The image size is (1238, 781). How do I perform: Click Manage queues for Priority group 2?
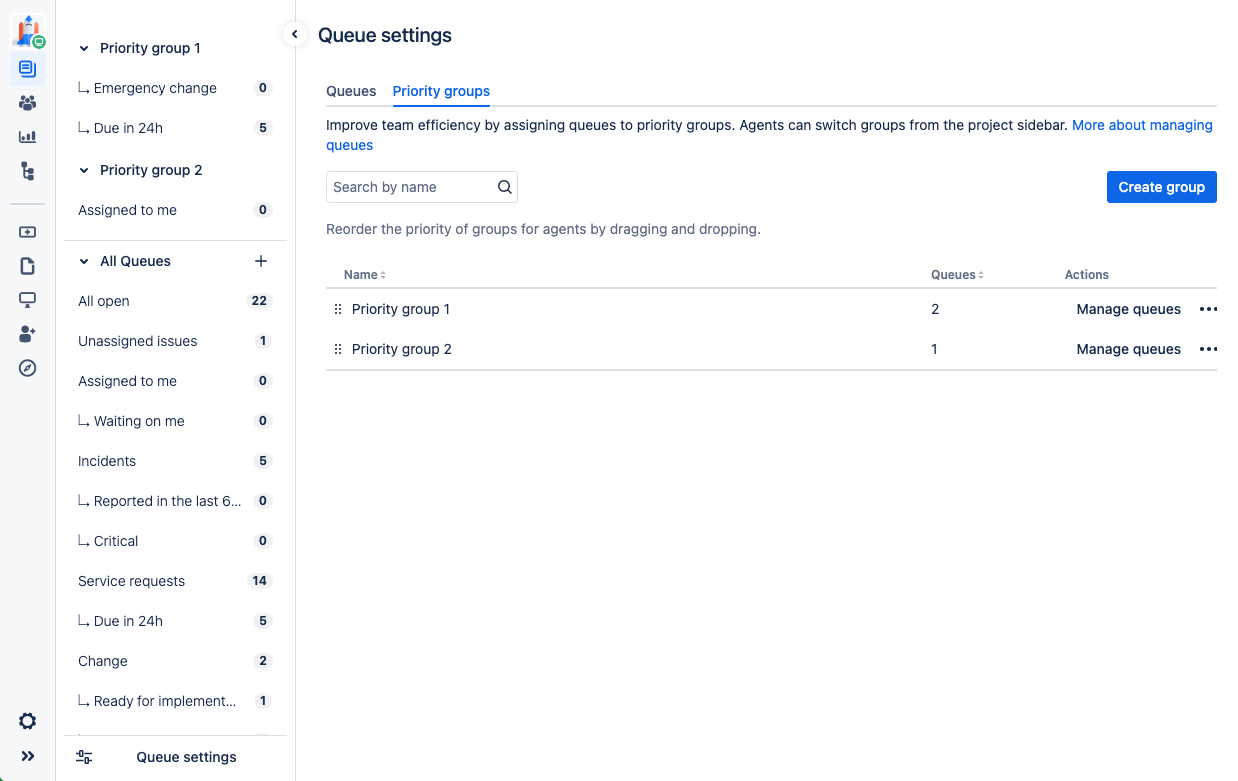1128,349
